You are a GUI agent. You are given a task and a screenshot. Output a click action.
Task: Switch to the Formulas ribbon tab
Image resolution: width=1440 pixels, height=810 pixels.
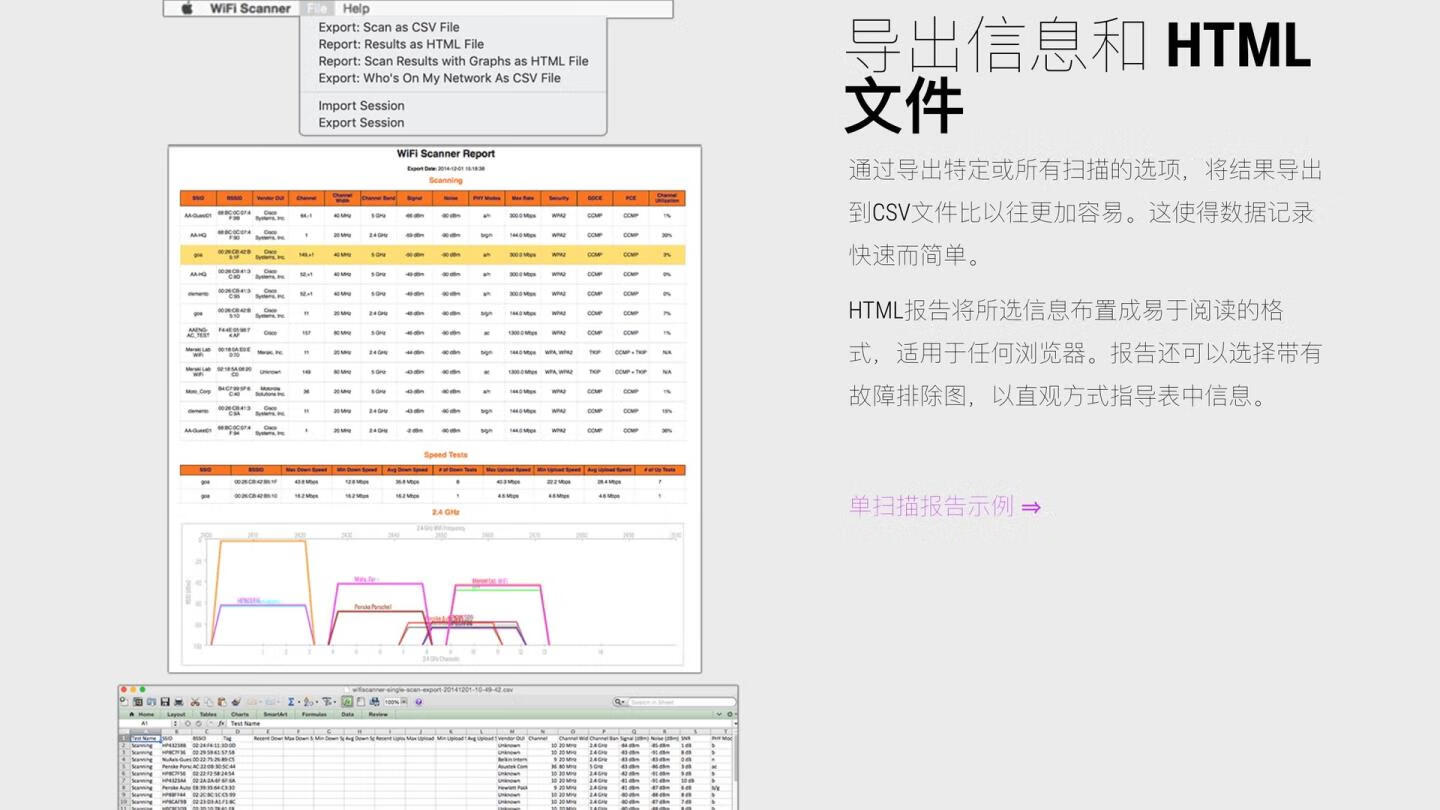click(x=314, y=714)
